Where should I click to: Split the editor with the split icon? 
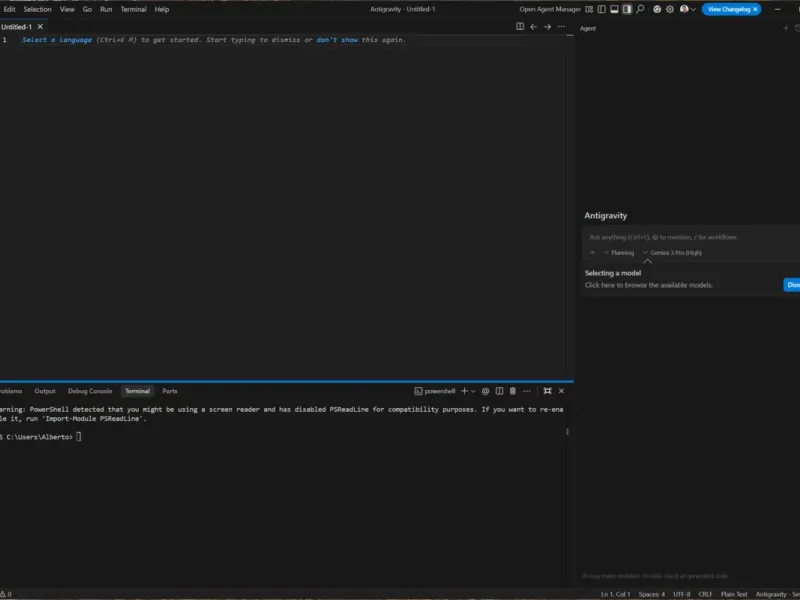pos(520,27)
